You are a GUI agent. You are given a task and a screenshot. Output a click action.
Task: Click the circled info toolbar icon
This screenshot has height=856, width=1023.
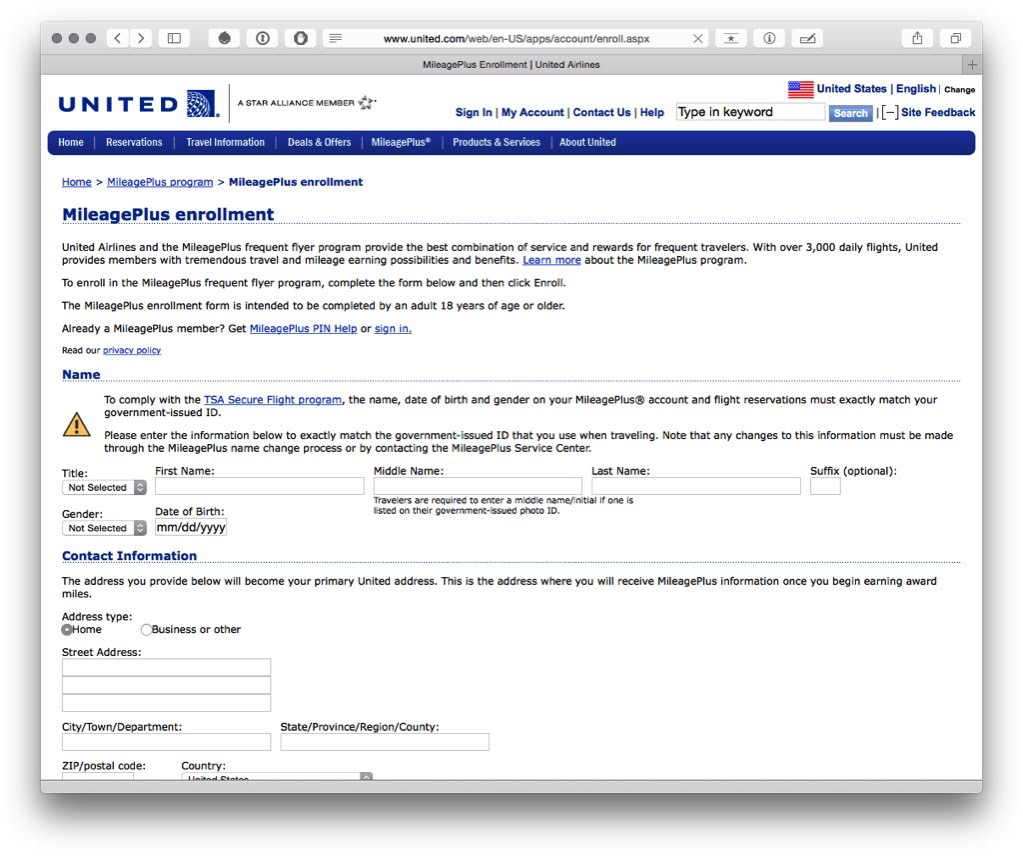click(769, 38)
